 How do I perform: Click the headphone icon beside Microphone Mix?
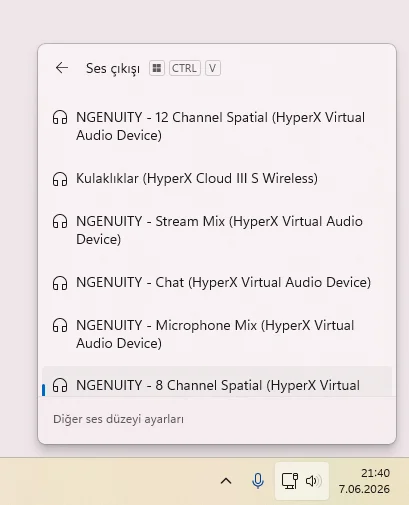(x=60, y=325)
